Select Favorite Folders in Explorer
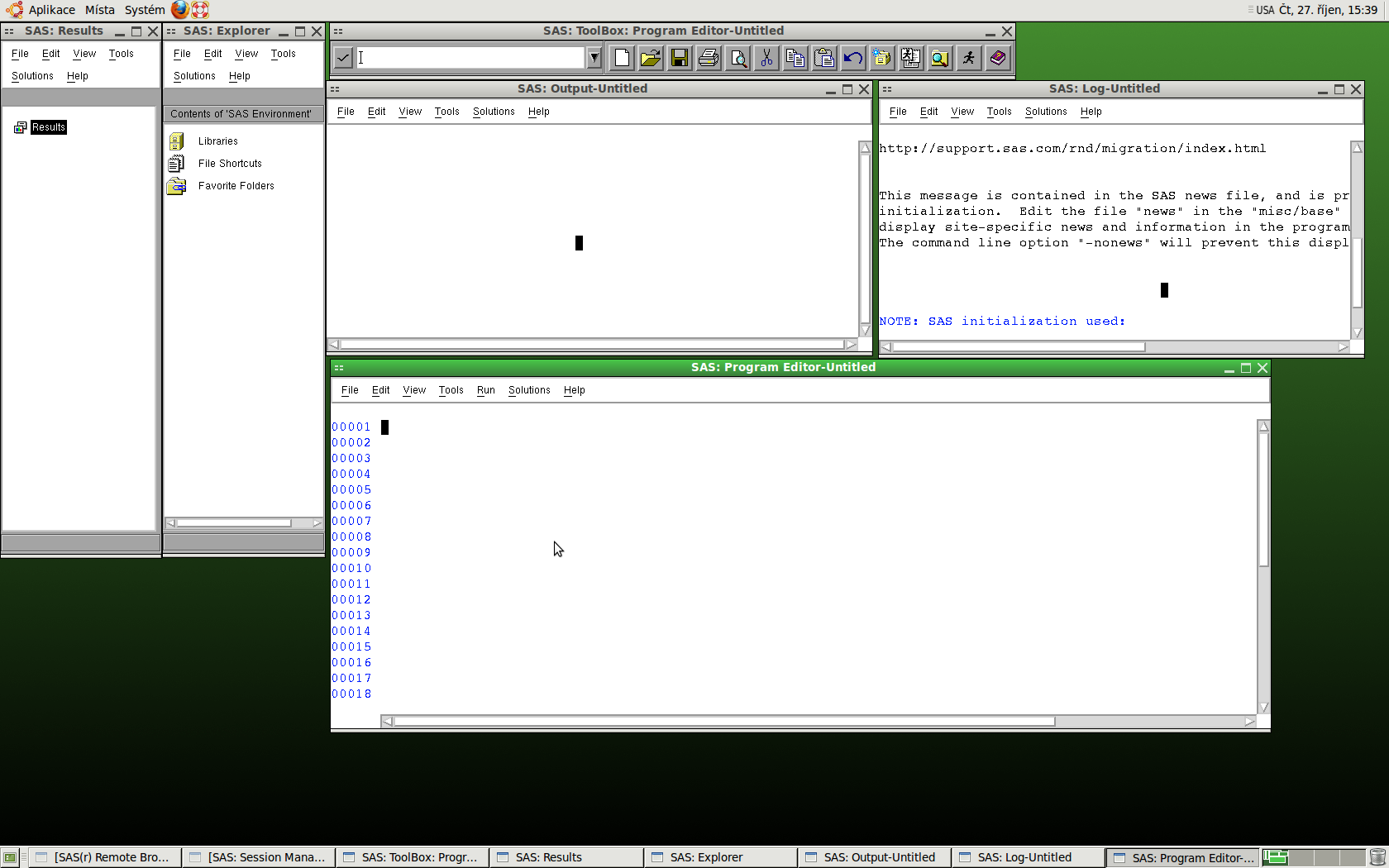Screen dimensions: 1389x868 [x=236, y=186]
